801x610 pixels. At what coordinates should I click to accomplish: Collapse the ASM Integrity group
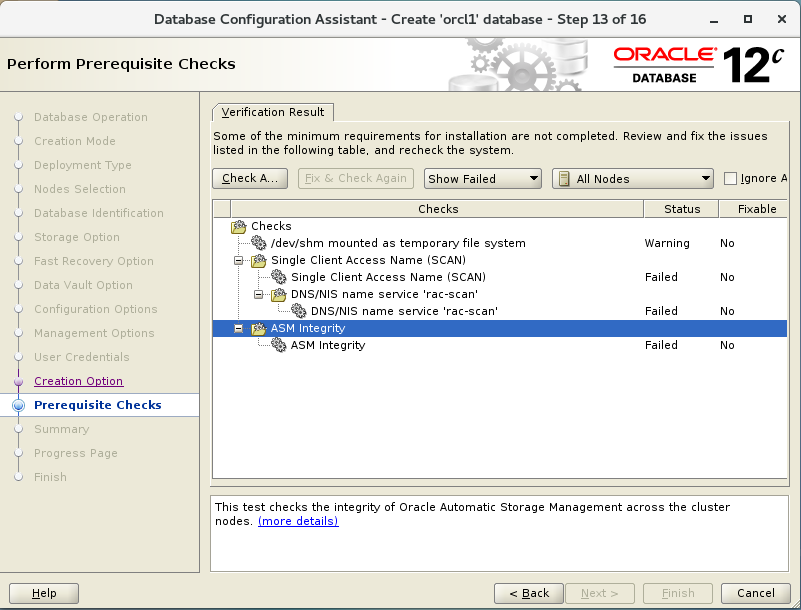click(238, 329)
